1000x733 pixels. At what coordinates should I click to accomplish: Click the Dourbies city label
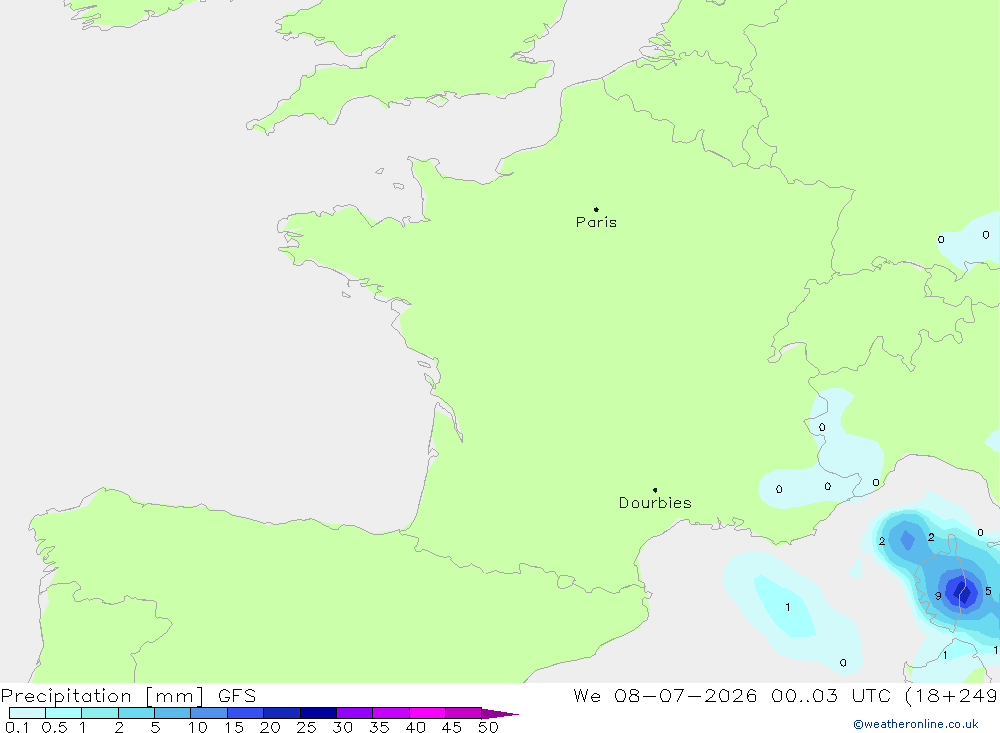655,503
